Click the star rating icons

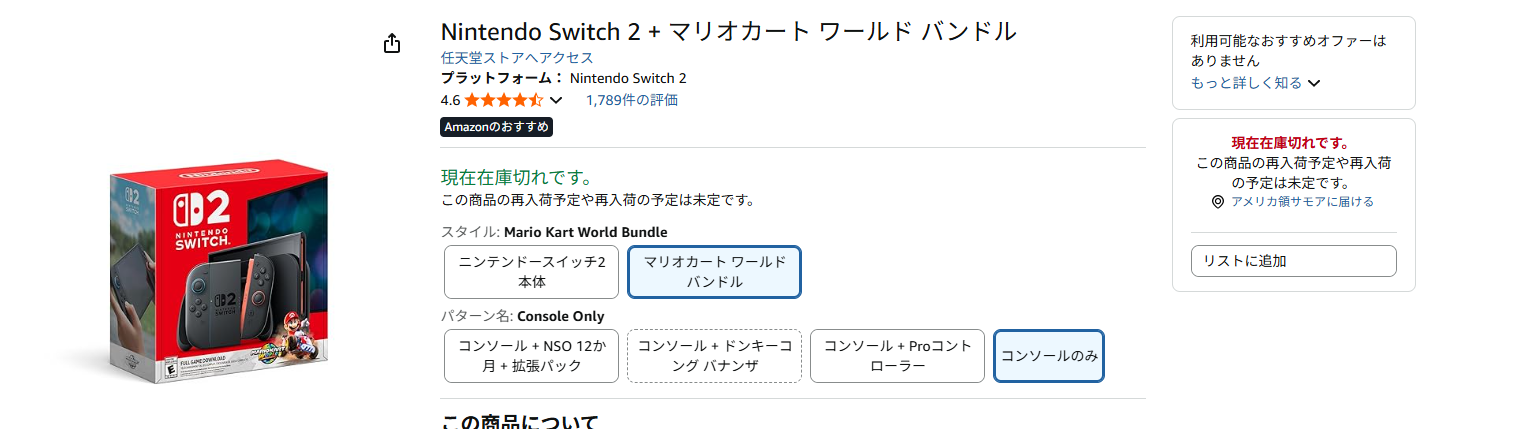click(x=504, y=100)
